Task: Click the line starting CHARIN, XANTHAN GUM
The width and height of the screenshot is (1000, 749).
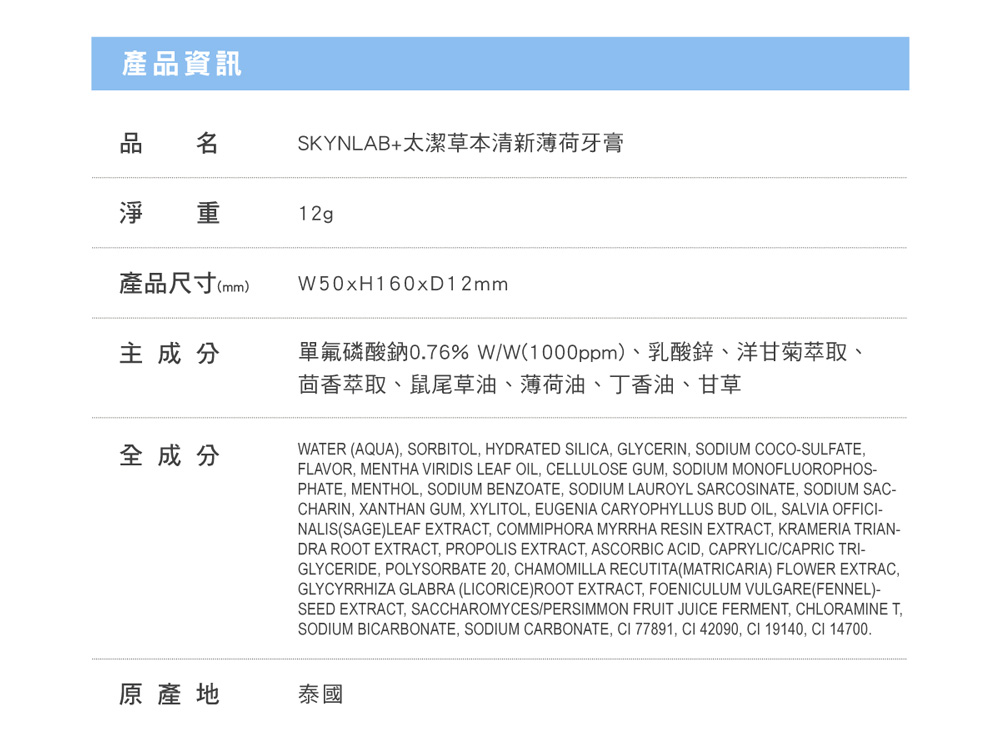Action: tap(591, 509)
